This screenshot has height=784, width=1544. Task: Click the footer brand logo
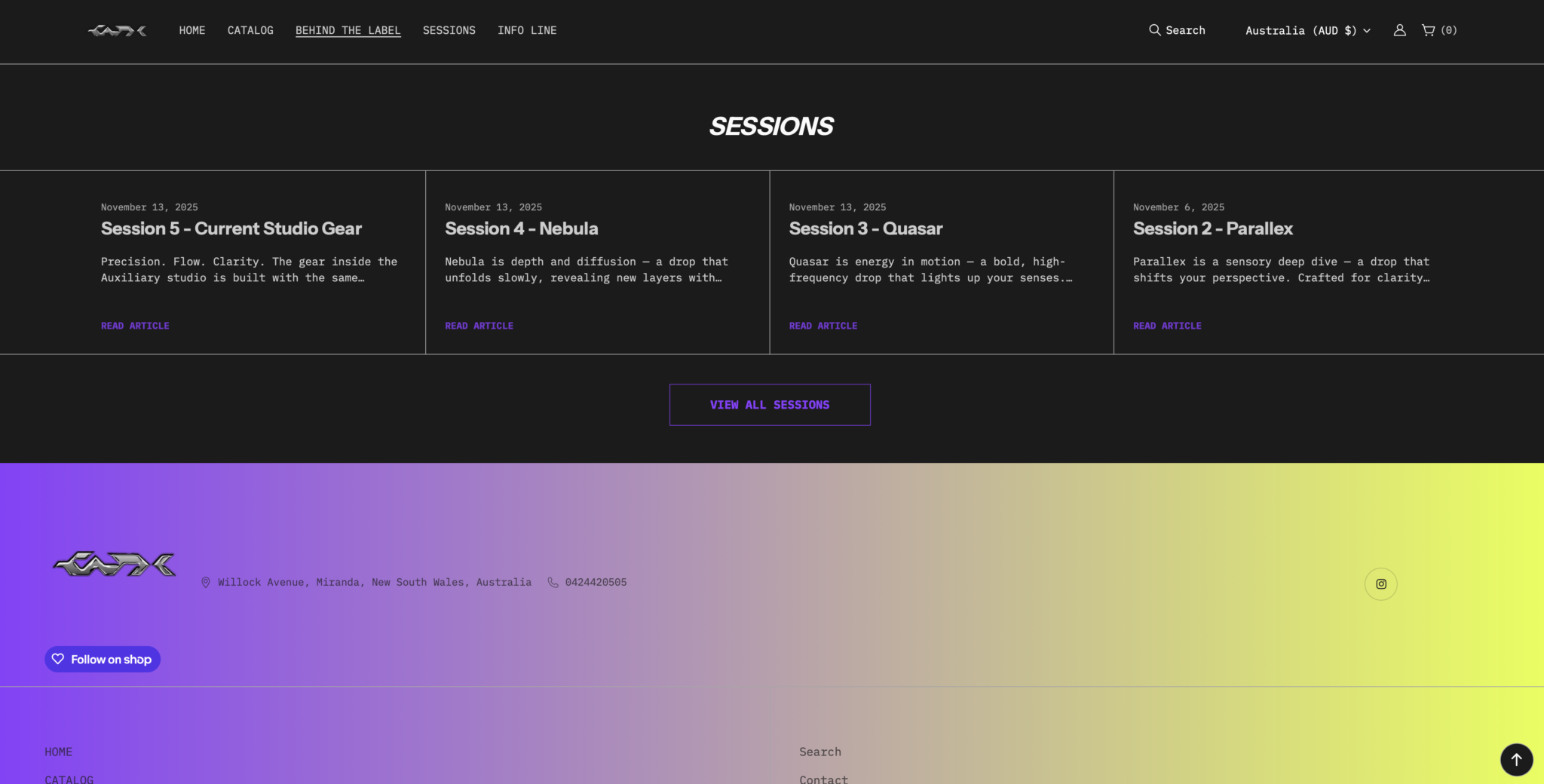(x=115, y=565)
